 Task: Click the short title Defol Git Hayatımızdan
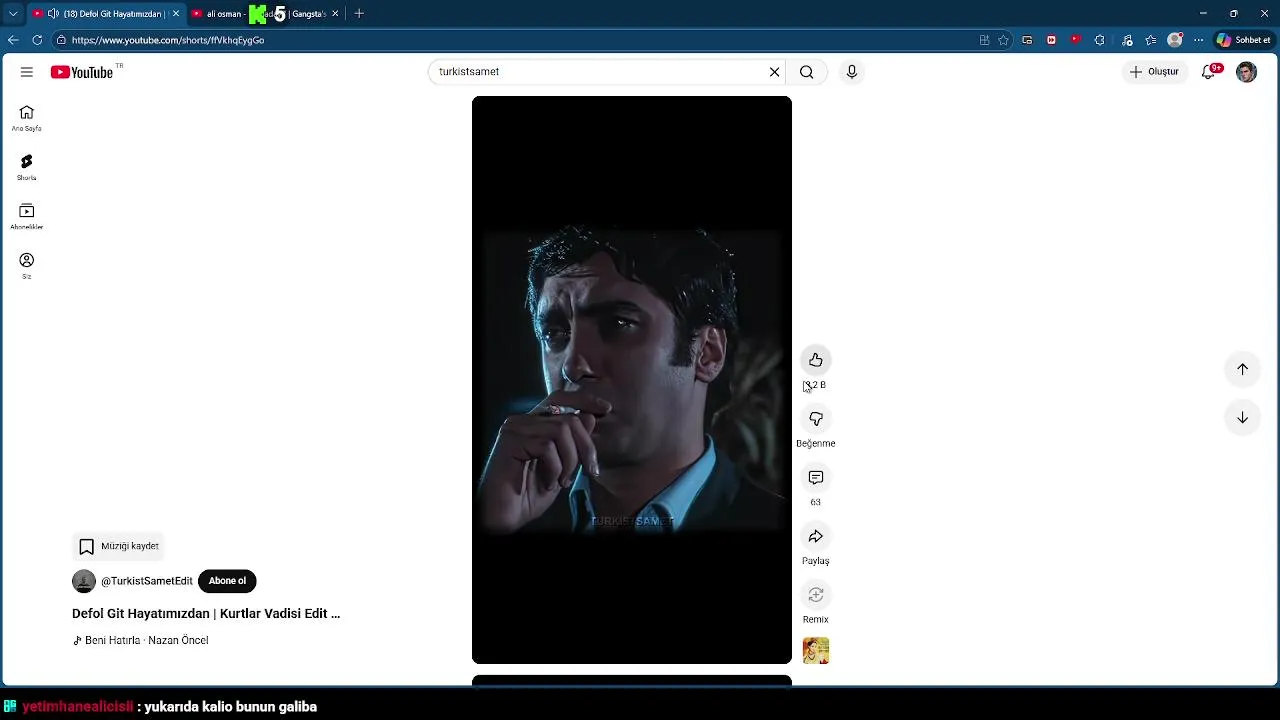pos(206,614)
